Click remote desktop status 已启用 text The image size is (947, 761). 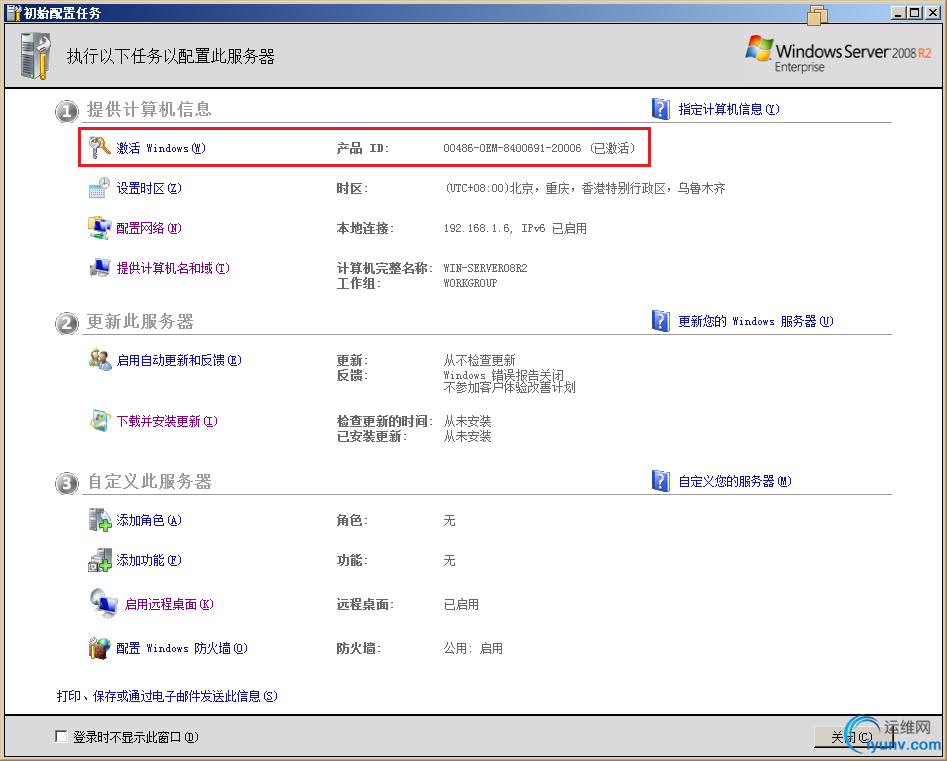[x=461, y=604]
